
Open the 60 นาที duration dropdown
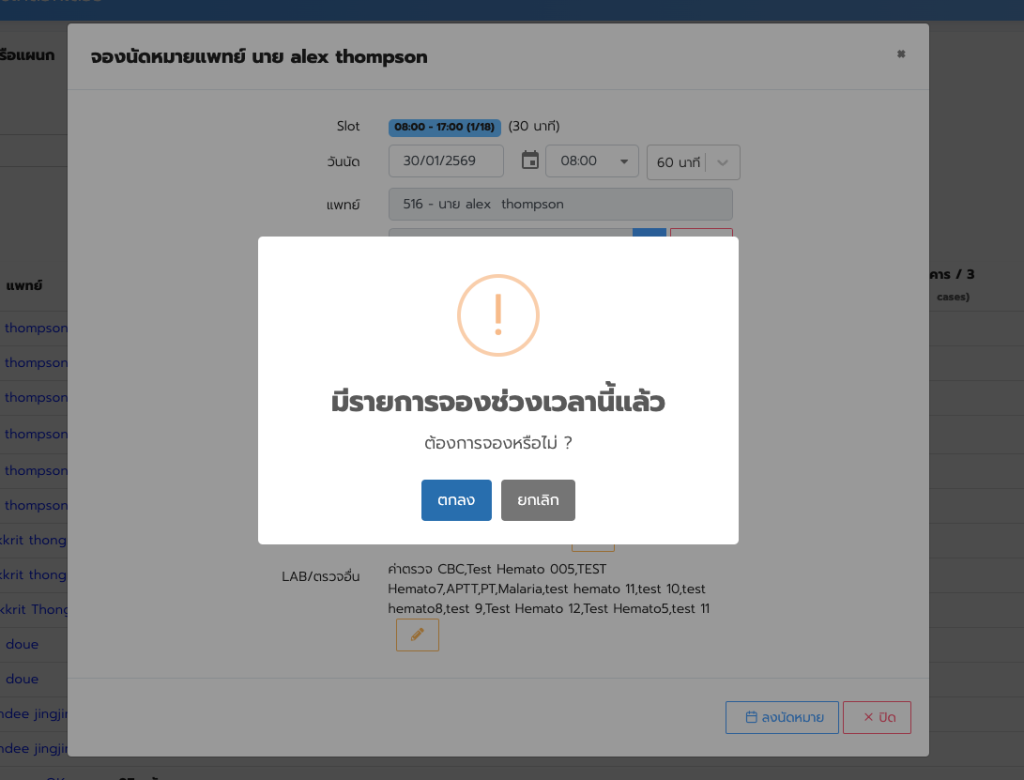(680, 162)
